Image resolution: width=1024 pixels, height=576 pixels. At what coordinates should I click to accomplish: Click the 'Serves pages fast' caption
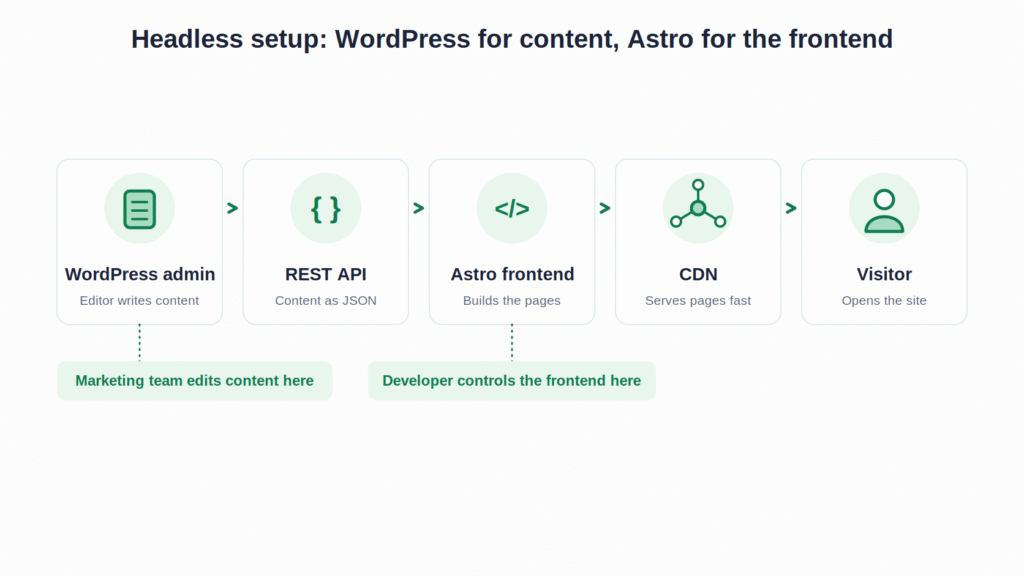click(697, 300)
